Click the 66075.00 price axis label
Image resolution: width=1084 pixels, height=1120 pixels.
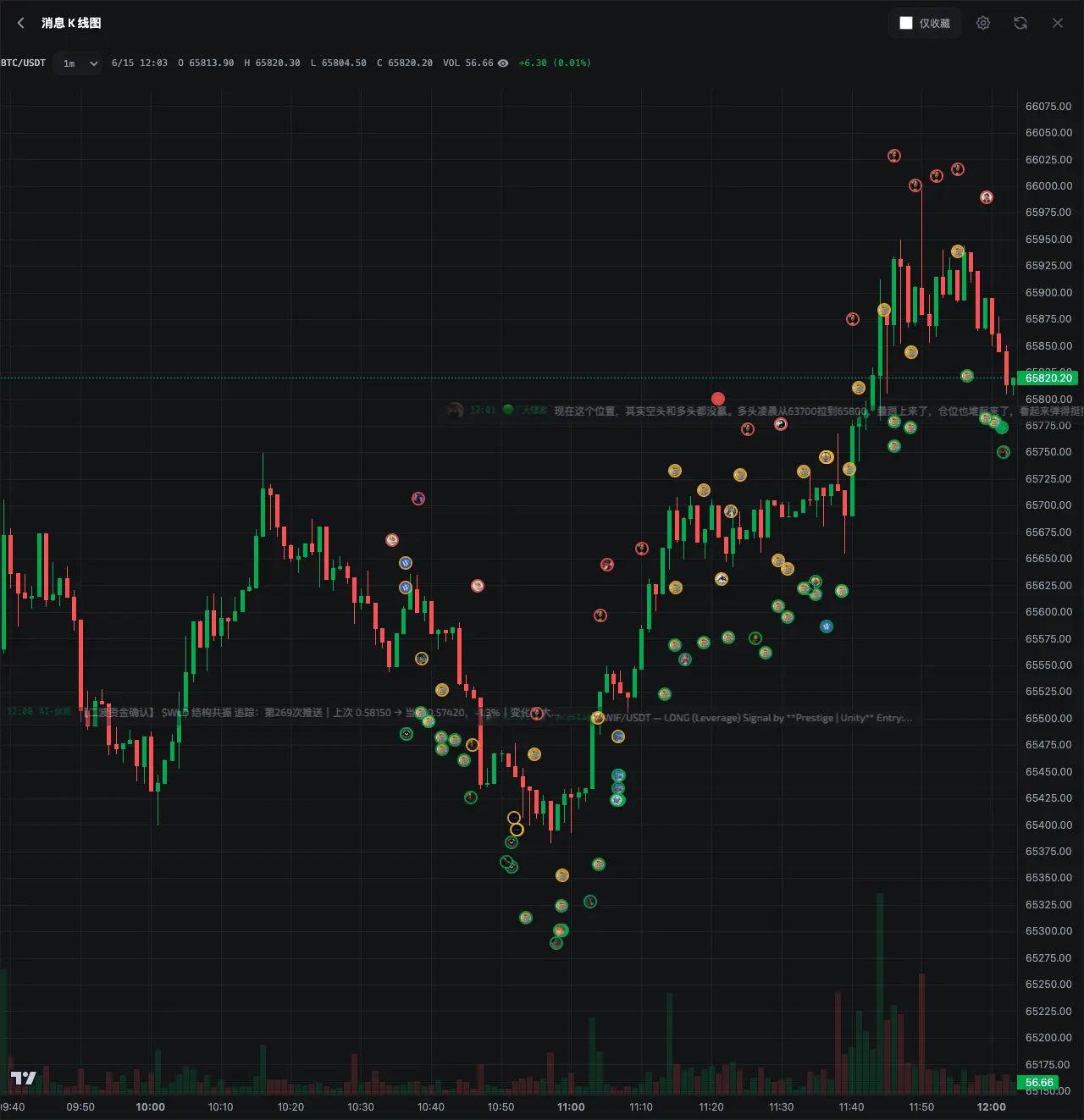1048,106
